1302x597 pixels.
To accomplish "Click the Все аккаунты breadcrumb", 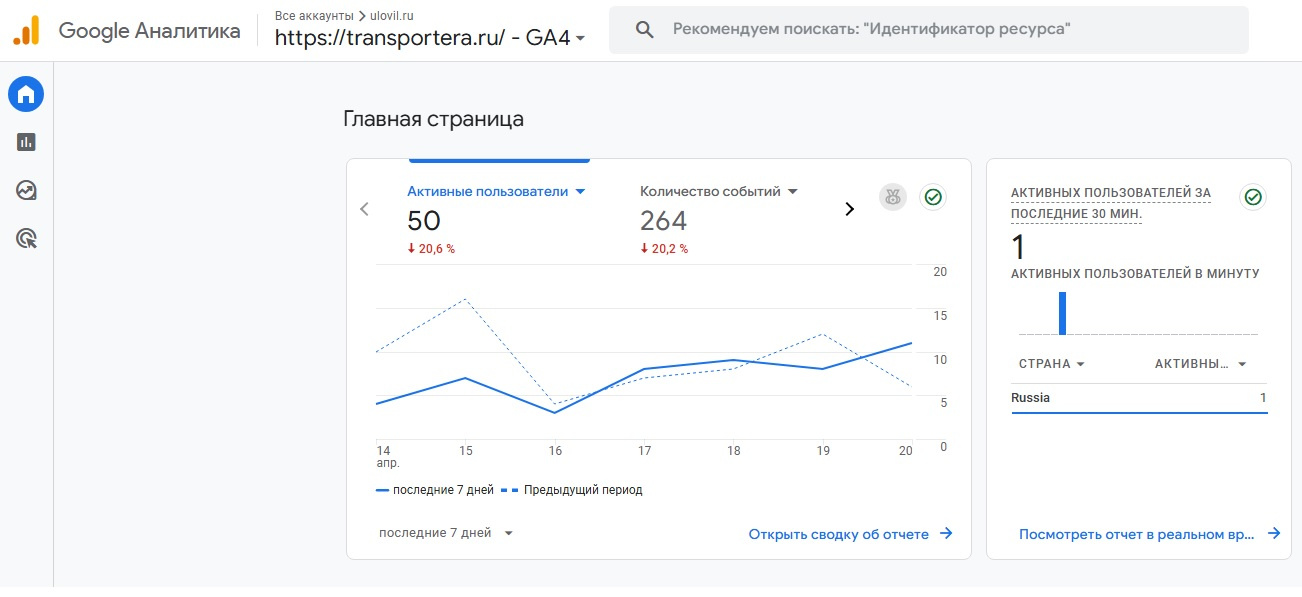I will click(314, 16).
